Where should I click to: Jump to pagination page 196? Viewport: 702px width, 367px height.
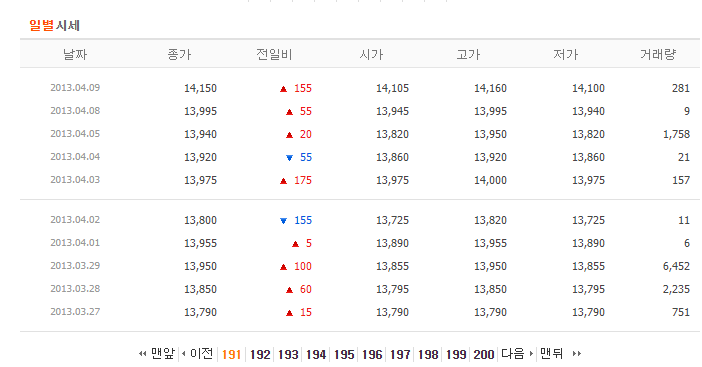point(372,354)
